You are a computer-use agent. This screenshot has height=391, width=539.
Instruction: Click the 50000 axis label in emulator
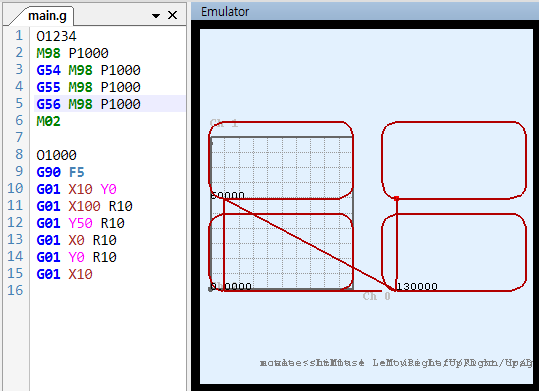[x=228, y=195]
